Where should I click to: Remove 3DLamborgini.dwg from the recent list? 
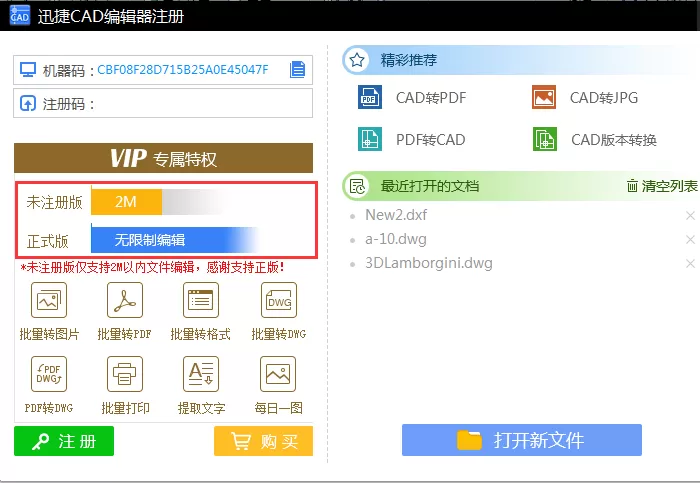[x=690, y=264]
